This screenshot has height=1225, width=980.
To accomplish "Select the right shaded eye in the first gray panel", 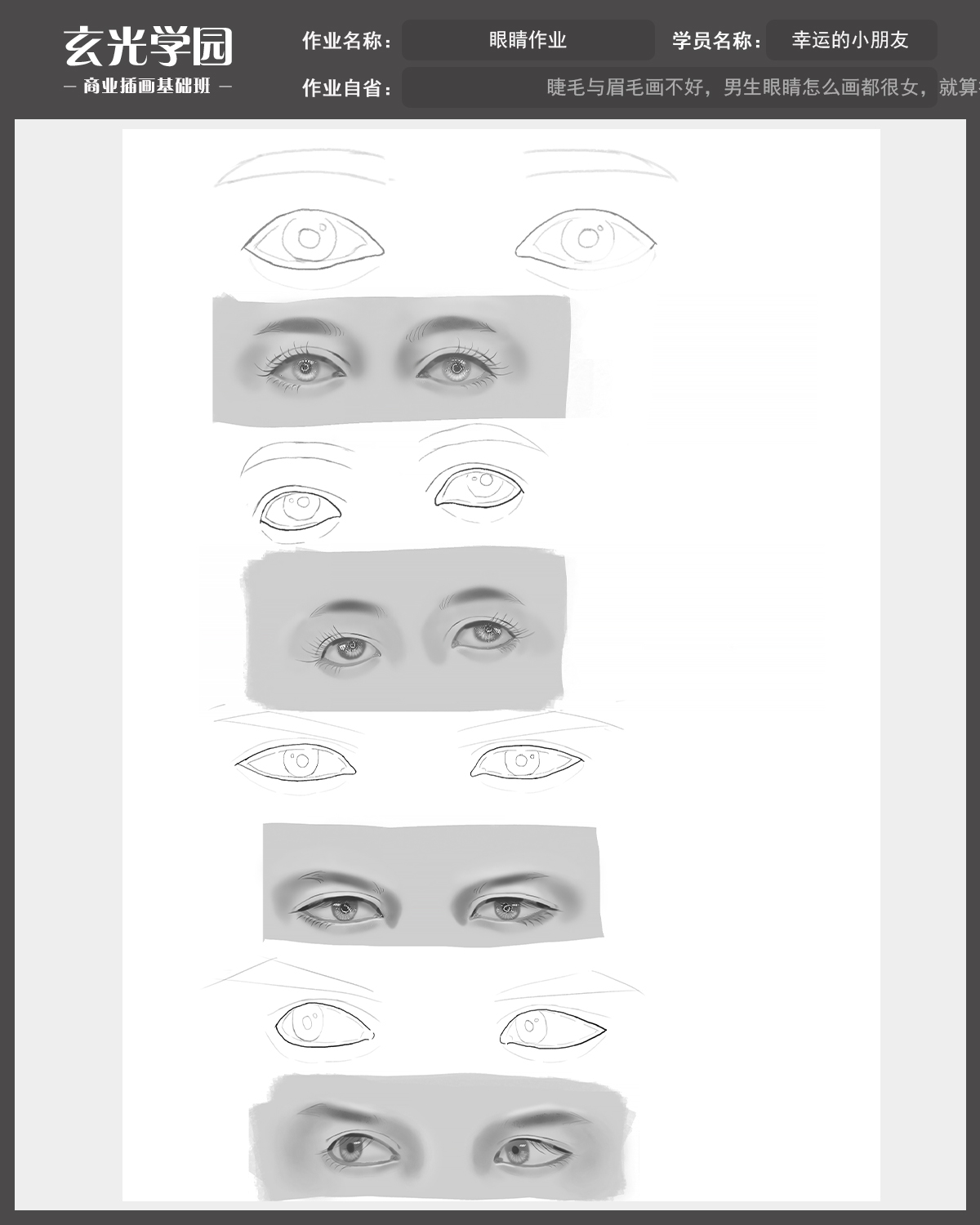I will pos(457,367).
